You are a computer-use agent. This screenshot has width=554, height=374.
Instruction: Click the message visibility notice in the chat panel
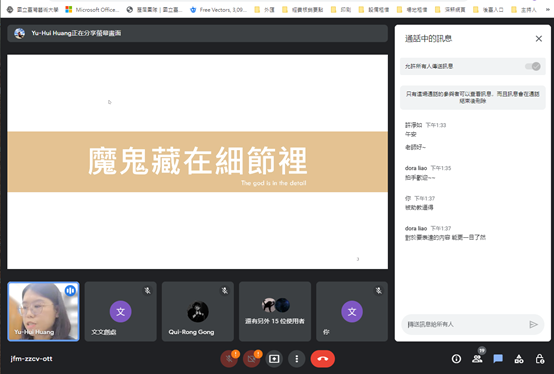coord(472,97)
